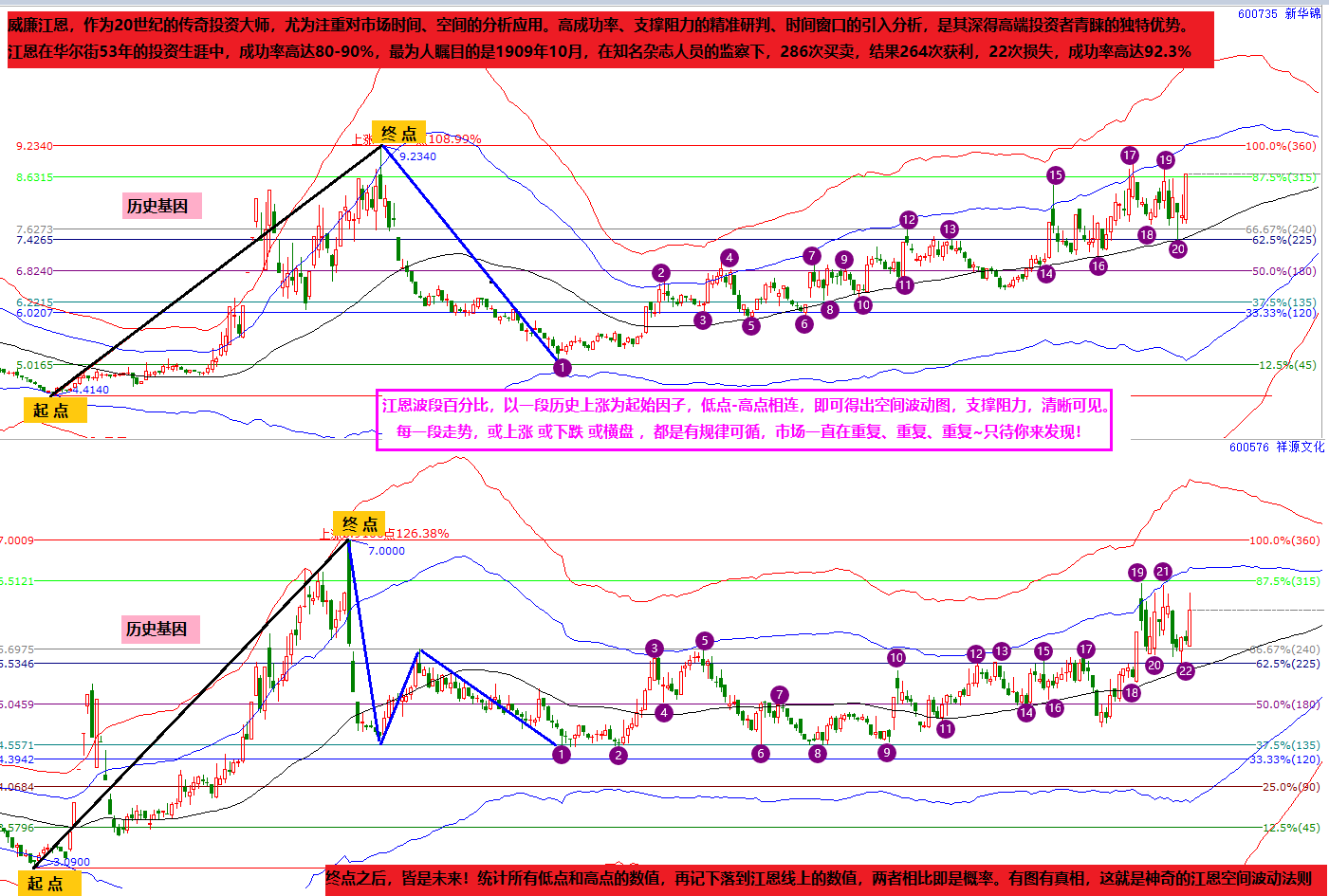Screen dimensions: 1329x896
Task: Click the 9.2340 price label on left axis
Action: tap(34, 146)
